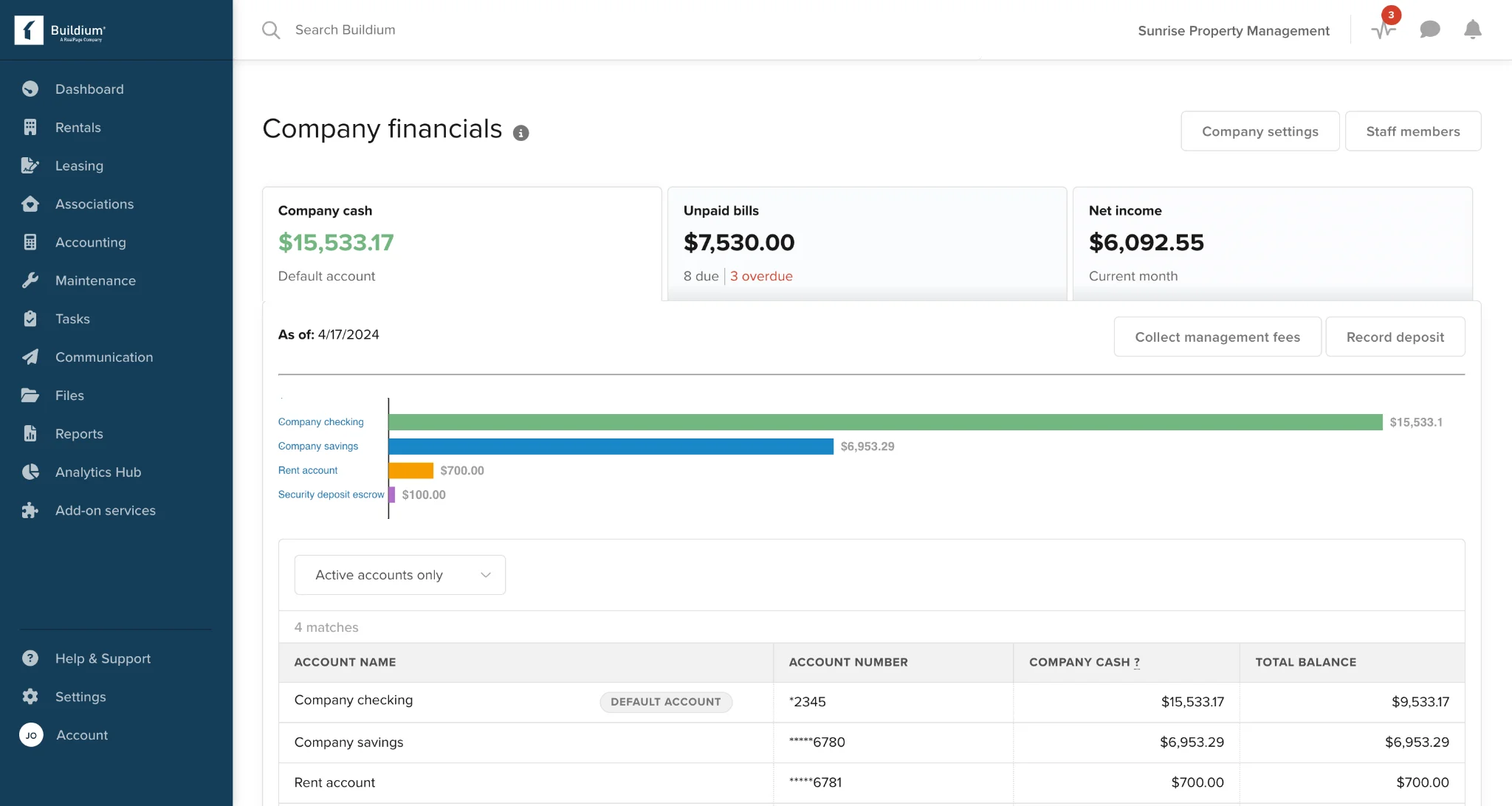Switch to the Unpaid bills card
The height and width of the screenshot is (806, 1512).
tap(867, 242)
